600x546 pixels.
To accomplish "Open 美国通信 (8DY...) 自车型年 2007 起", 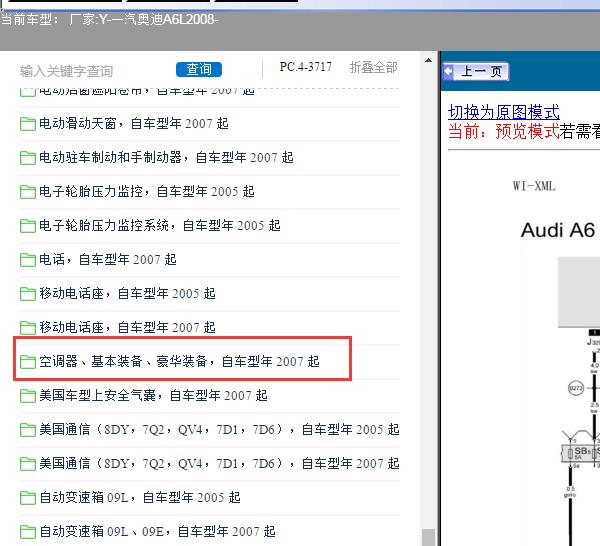I will pos(219,463).
